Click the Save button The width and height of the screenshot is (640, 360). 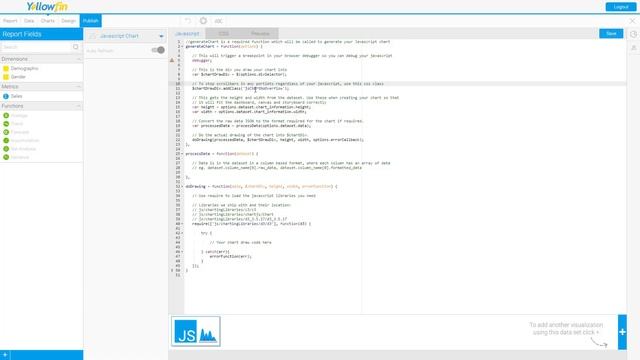(611, 33)
